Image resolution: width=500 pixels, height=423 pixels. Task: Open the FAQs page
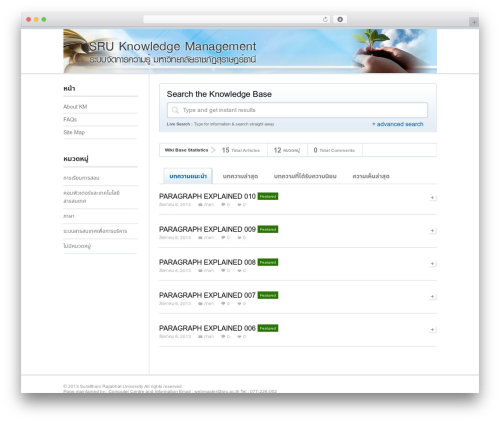[x=70, y=119]
